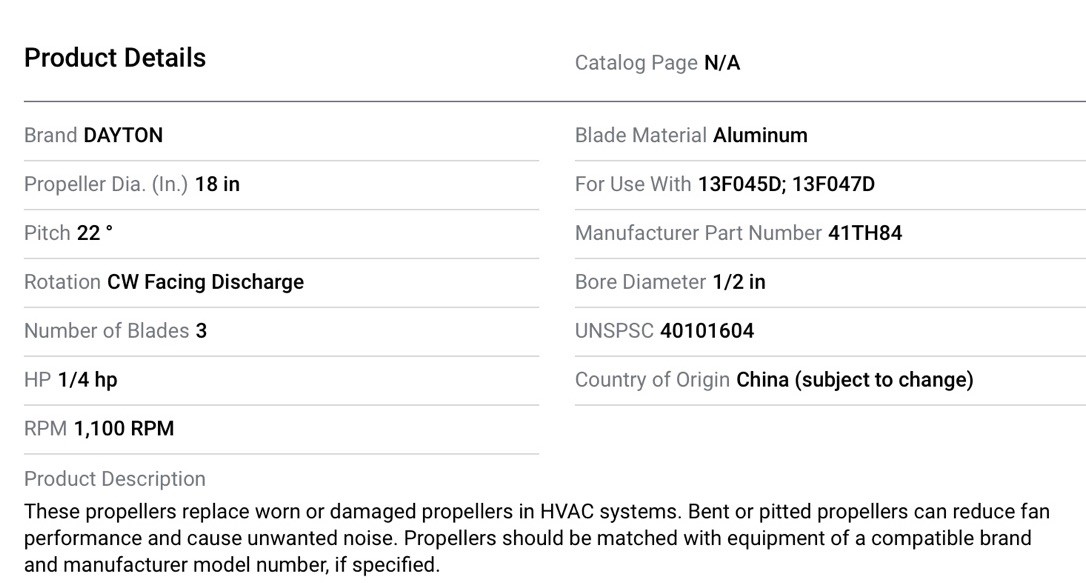Click the UNSPSC code 40101604
The image size is (1086, 583).
point(707,330)
